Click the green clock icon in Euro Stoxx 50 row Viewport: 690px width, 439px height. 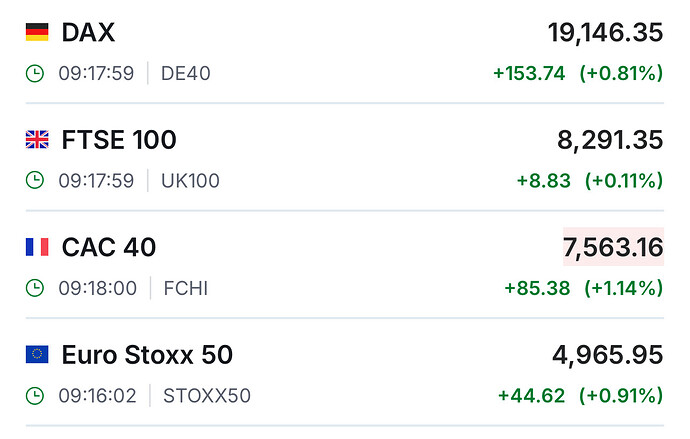coord(35,395)
